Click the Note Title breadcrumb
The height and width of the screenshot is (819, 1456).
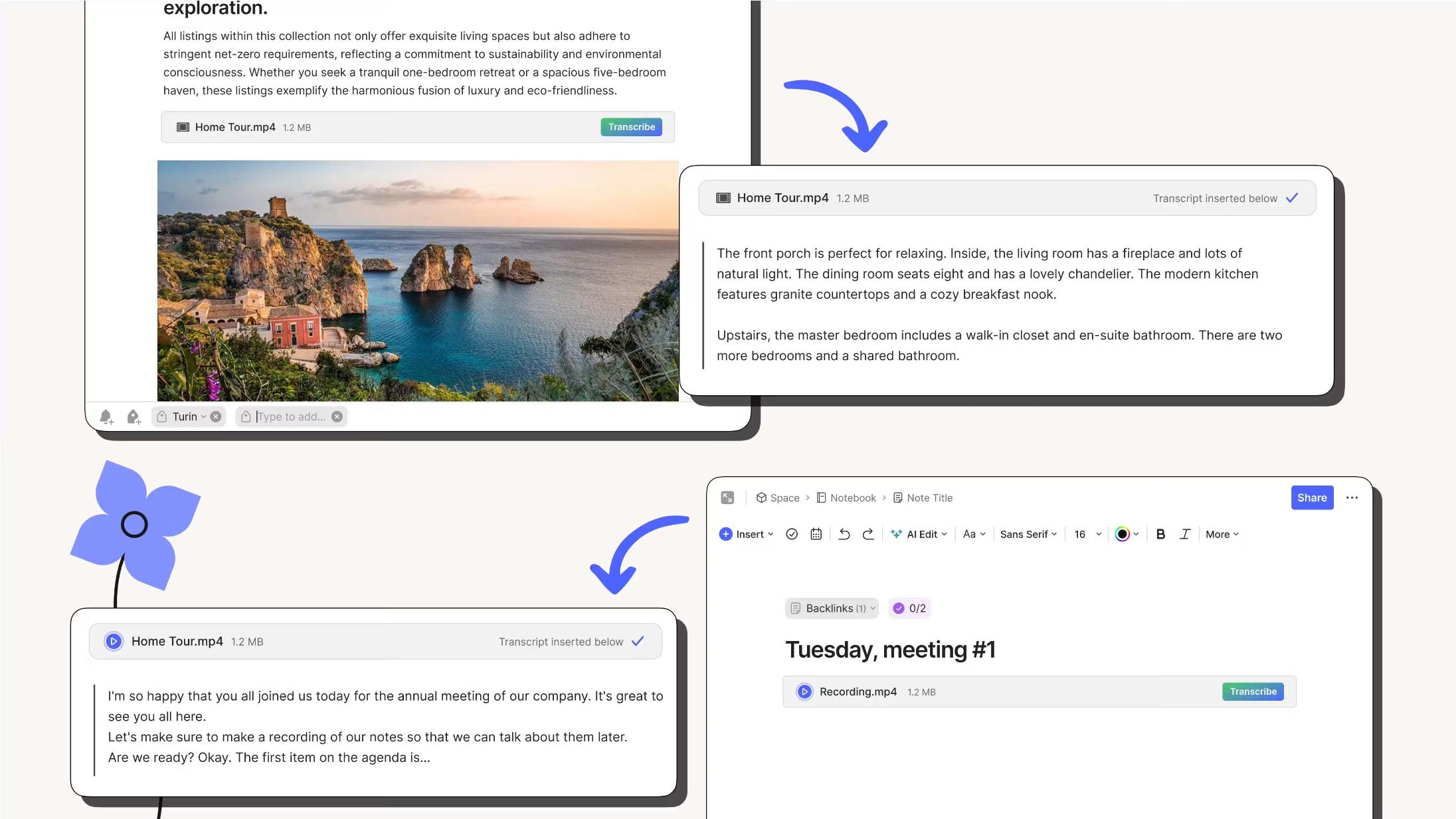(x=923, y=498)
